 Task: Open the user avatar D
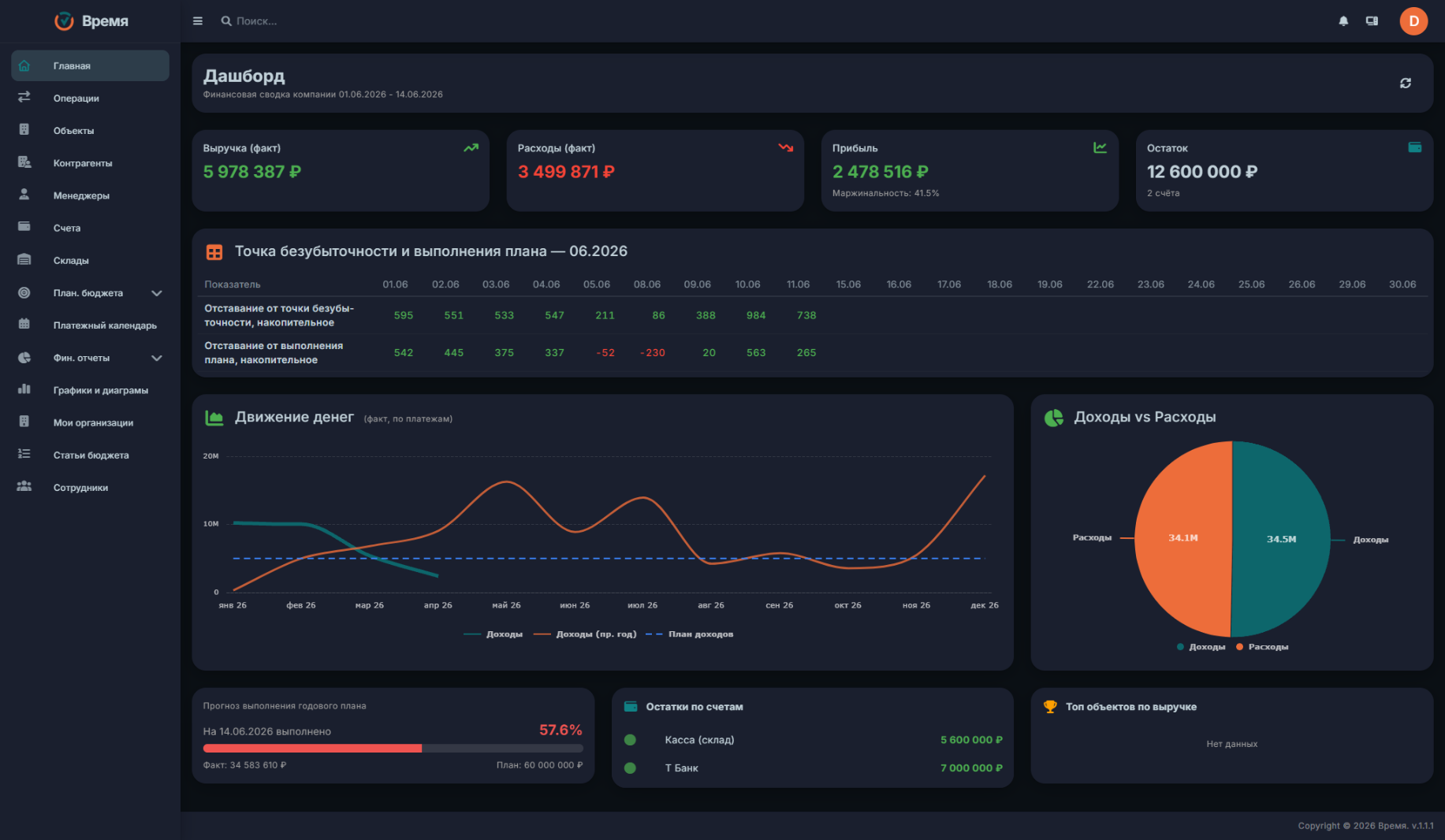1413,21
